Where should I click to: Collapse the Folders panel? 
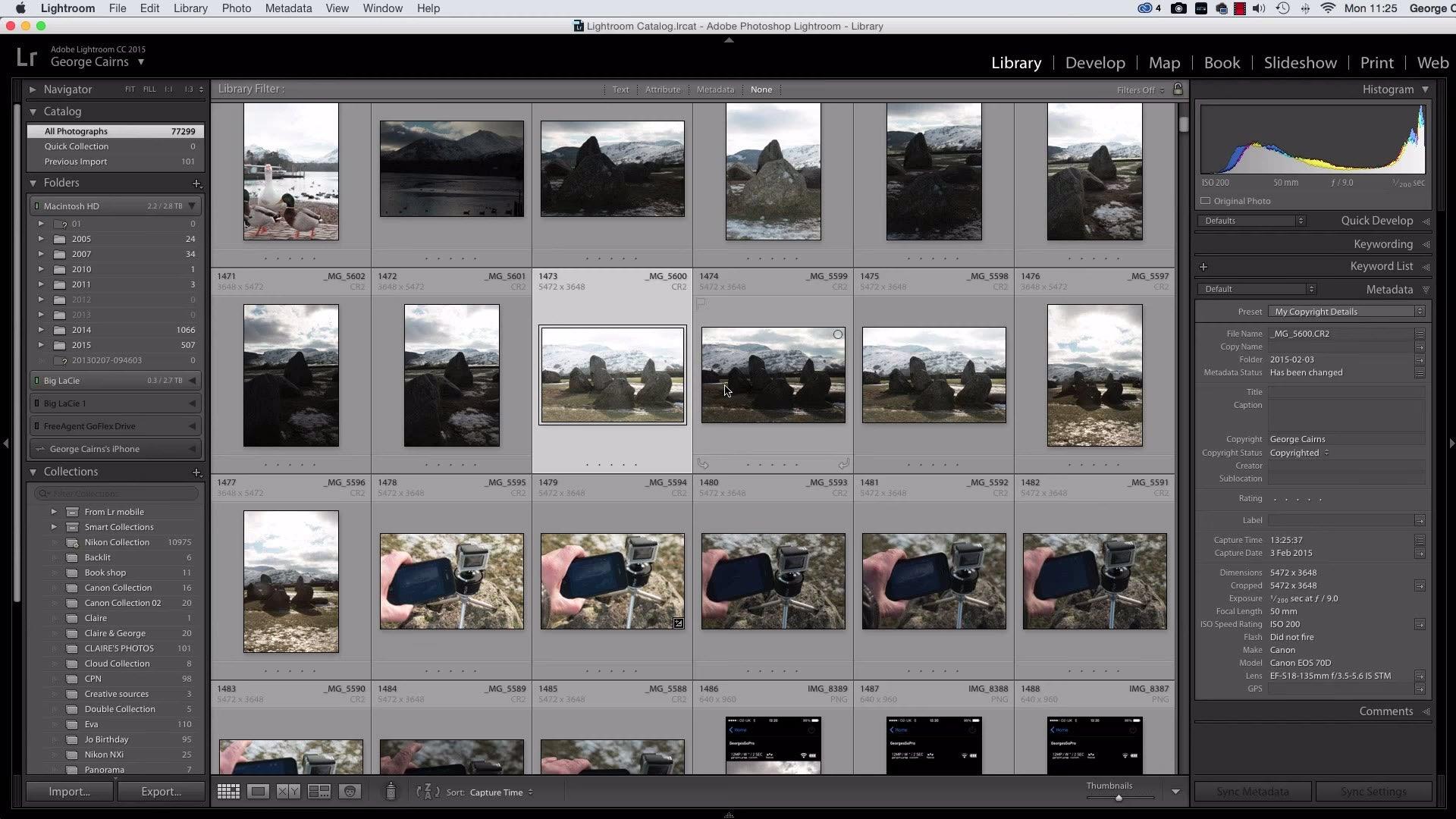point(33,184)
